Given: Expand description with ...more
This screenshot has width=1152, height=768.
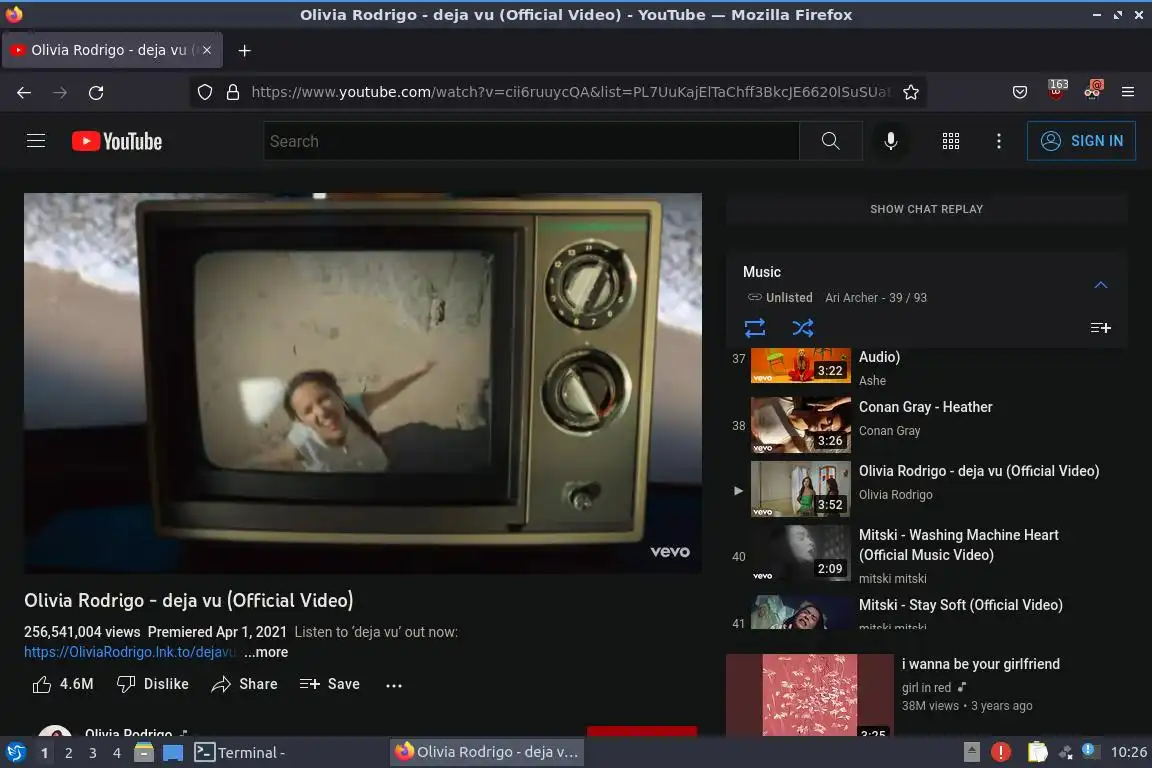Looking at the screenshot, I should tap(266, 652).
